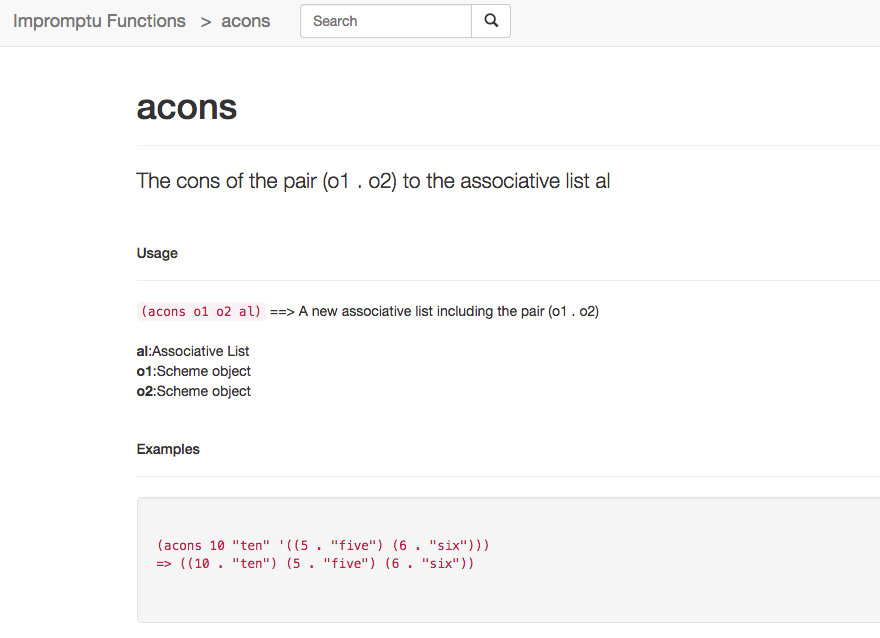Click the magnifying glass search button
The width and height of the screenshot is (880, 638).
[x=491, y=21]
